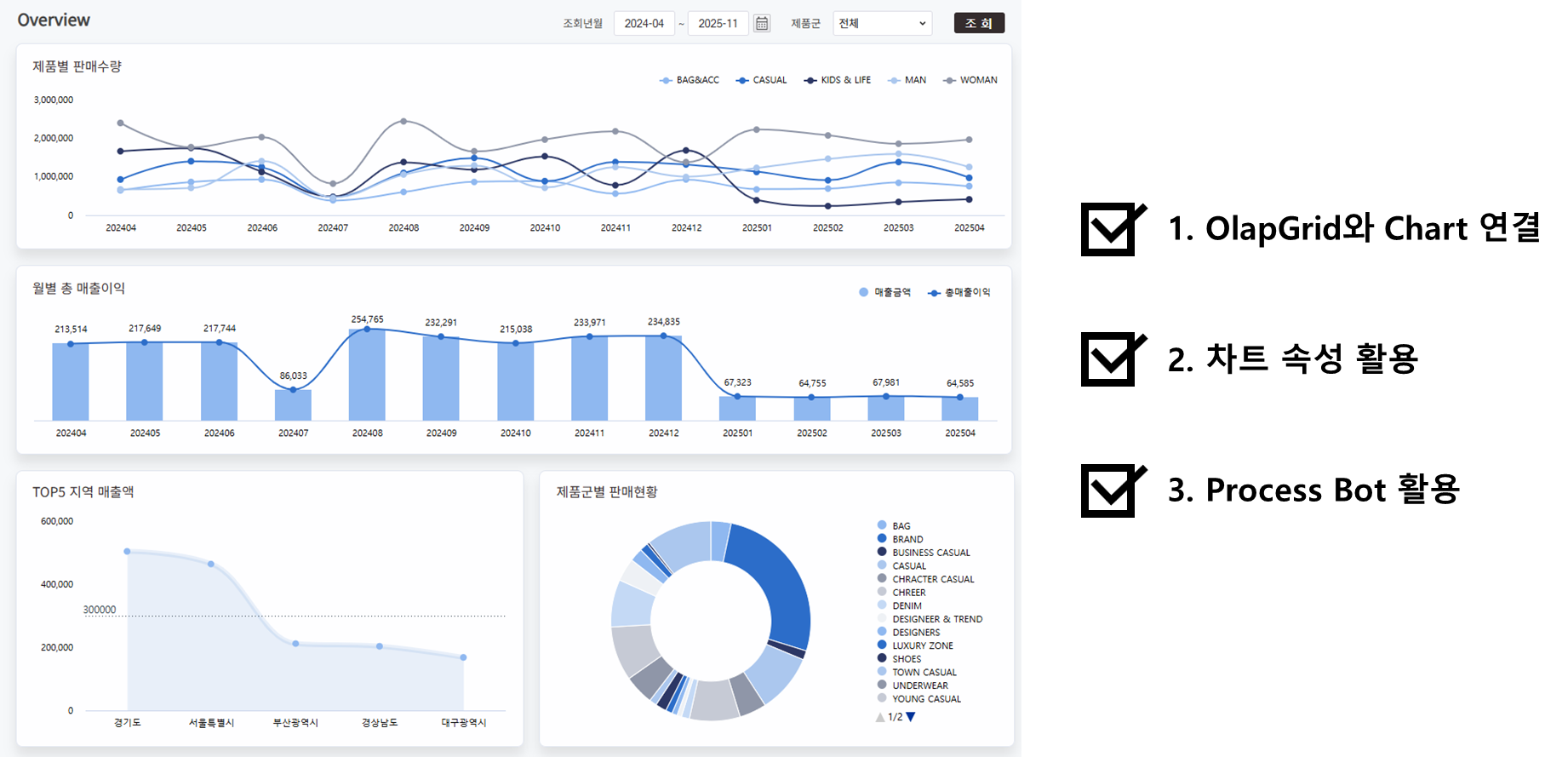Click 매출금액 legend circle icon

point(864,292)
